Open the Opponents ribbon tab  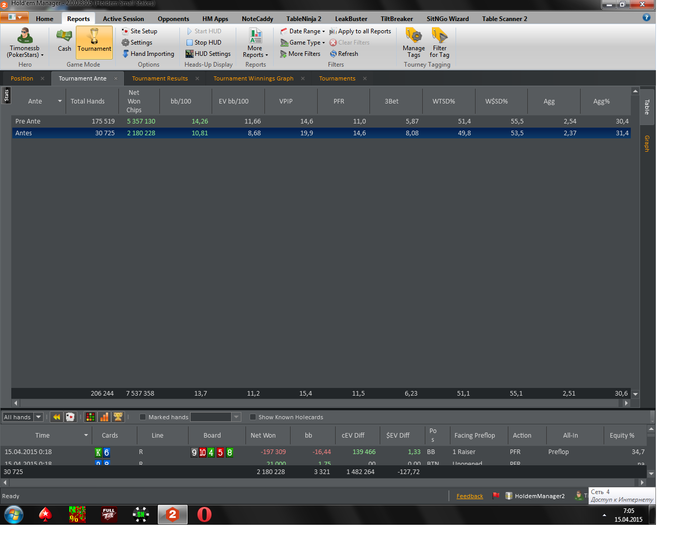[x=173, y=19]
